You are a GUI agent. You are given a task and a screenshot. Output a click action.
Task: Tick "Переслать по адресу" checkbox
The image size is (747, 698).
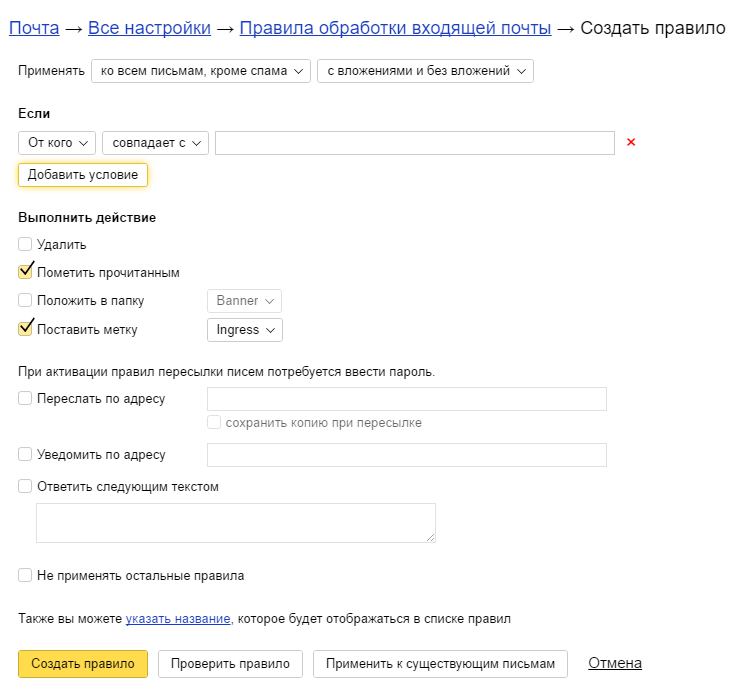tap(25, 398)
